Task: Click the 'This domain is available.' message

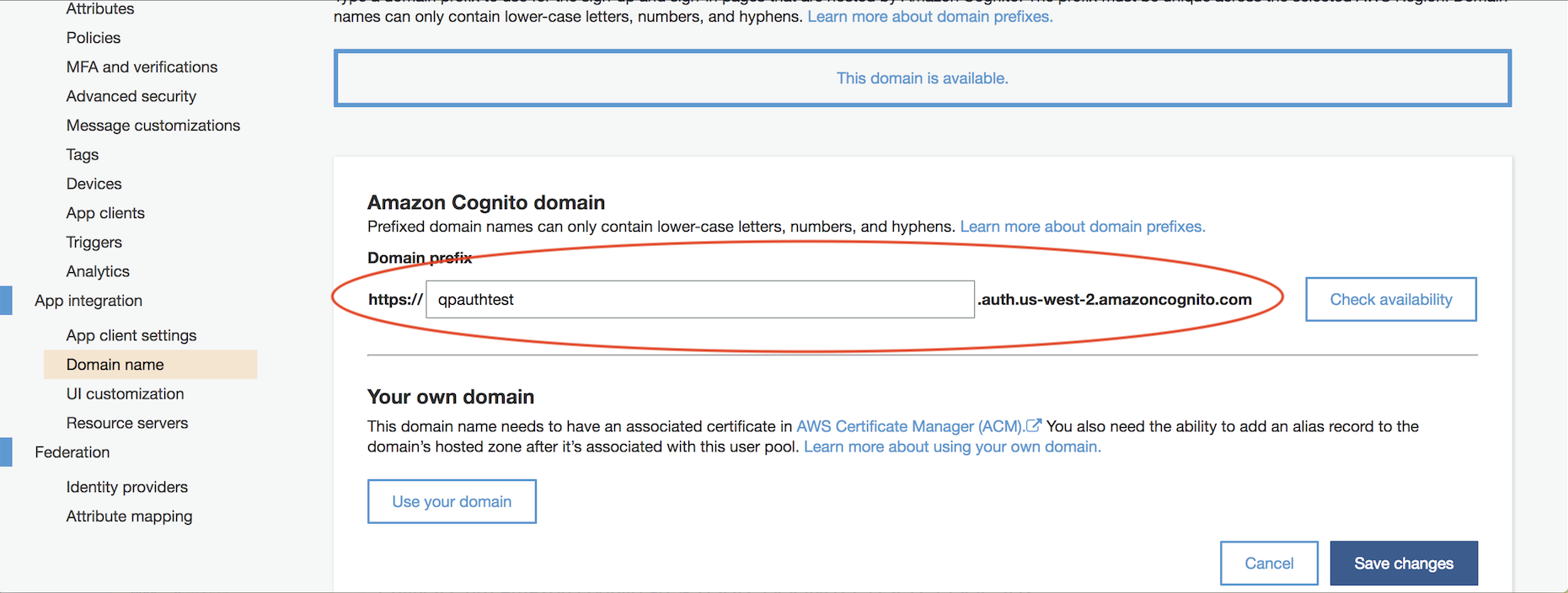Action: (x=923, y=78)
